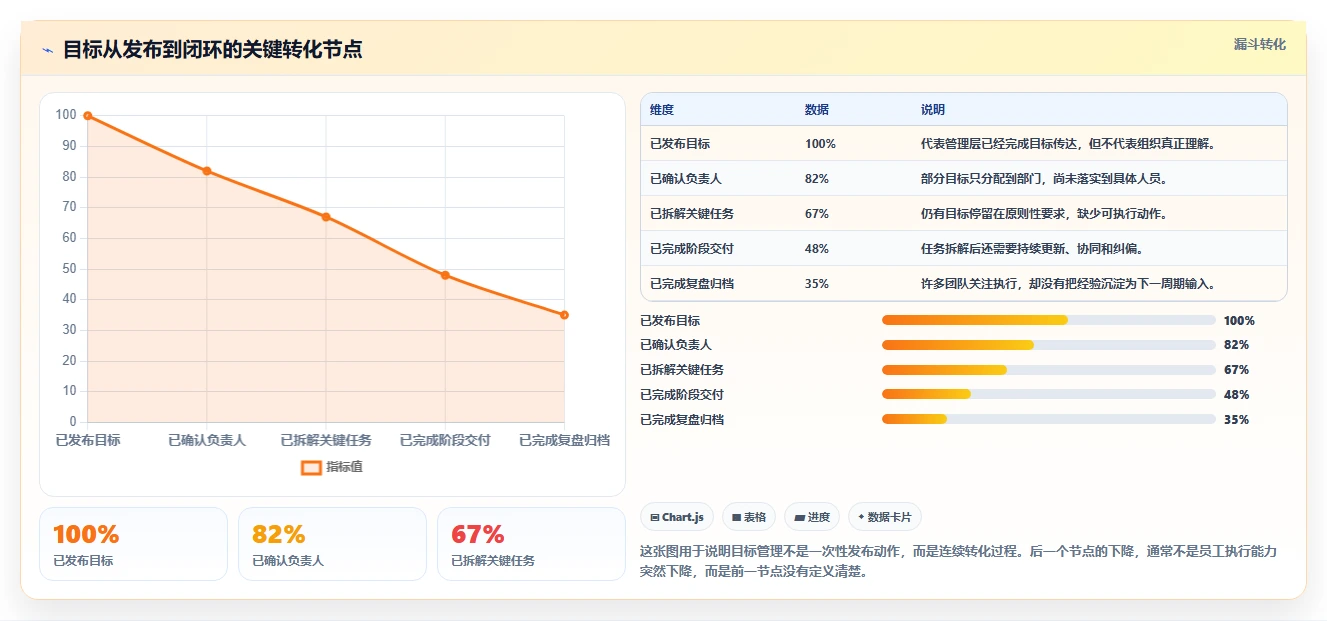1327x621 pixels.
Task: Click the 已完成复盘归档 cell in the table
Action: 692,284
